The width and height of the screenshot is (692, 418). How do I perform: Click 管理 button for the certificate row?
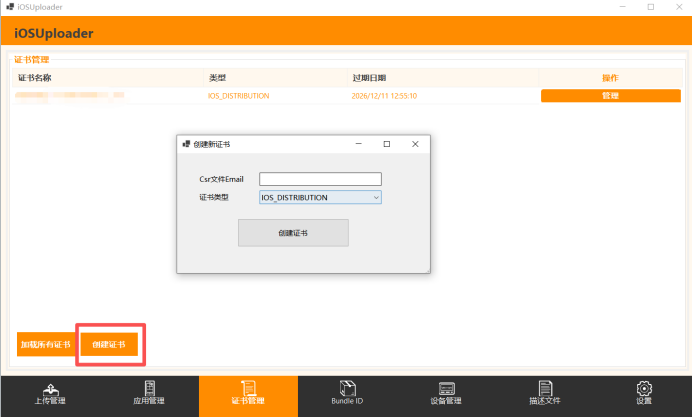pyautogui.click(x=610, y=96)
